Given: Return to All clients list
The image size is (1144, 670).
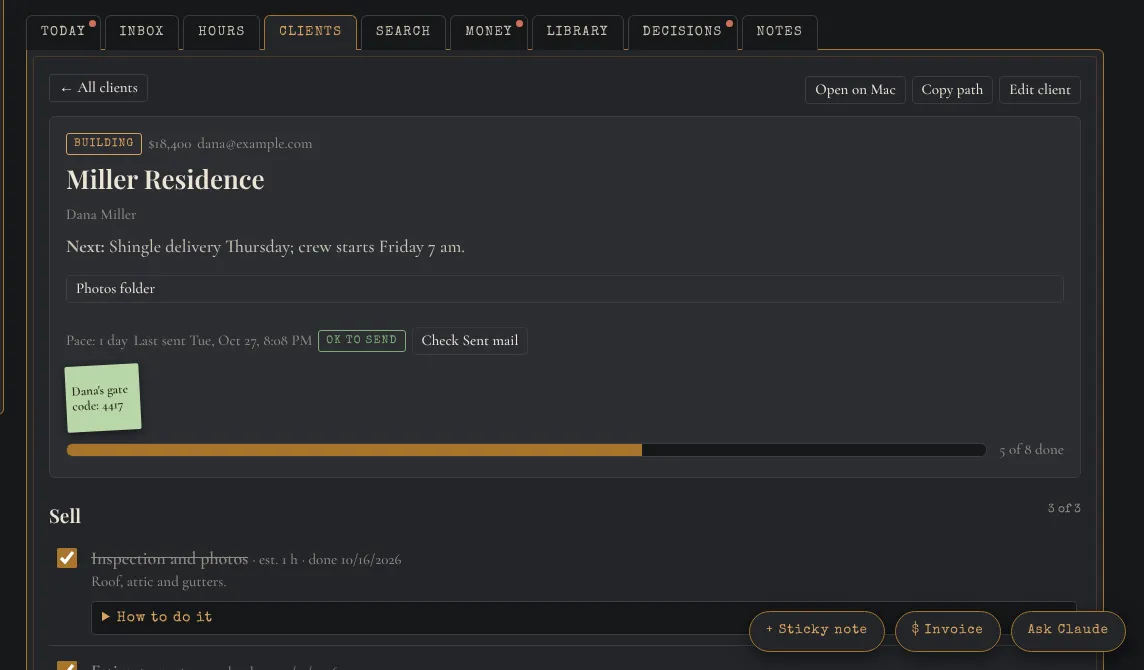Looking at the screenshot, I should [98, 88].
